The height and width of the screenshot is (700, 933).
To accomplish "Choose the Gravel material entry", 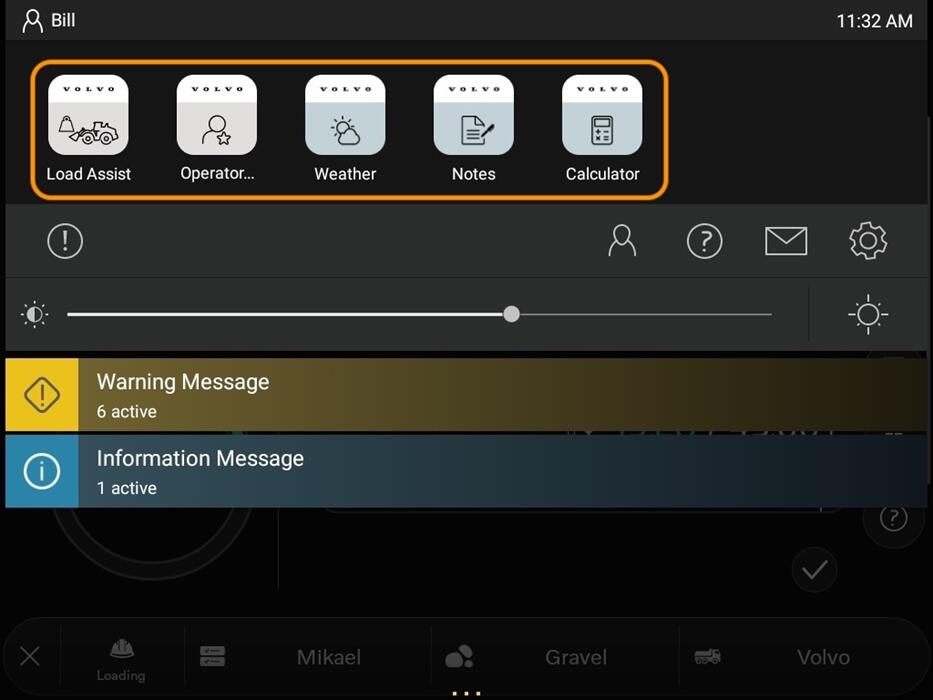I will pyautogui.click(x=575, y=657).
